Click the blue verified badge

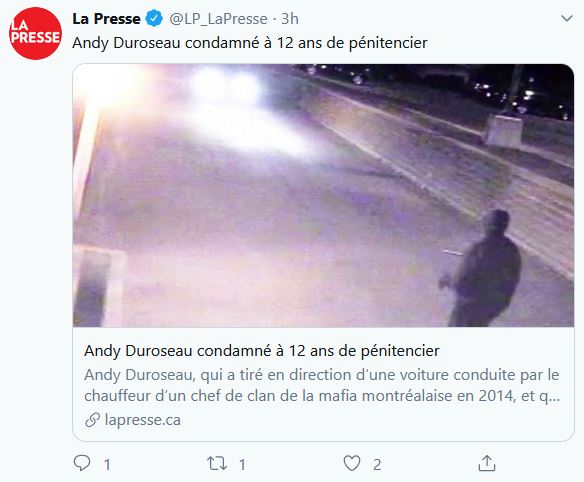coord(154,19)
